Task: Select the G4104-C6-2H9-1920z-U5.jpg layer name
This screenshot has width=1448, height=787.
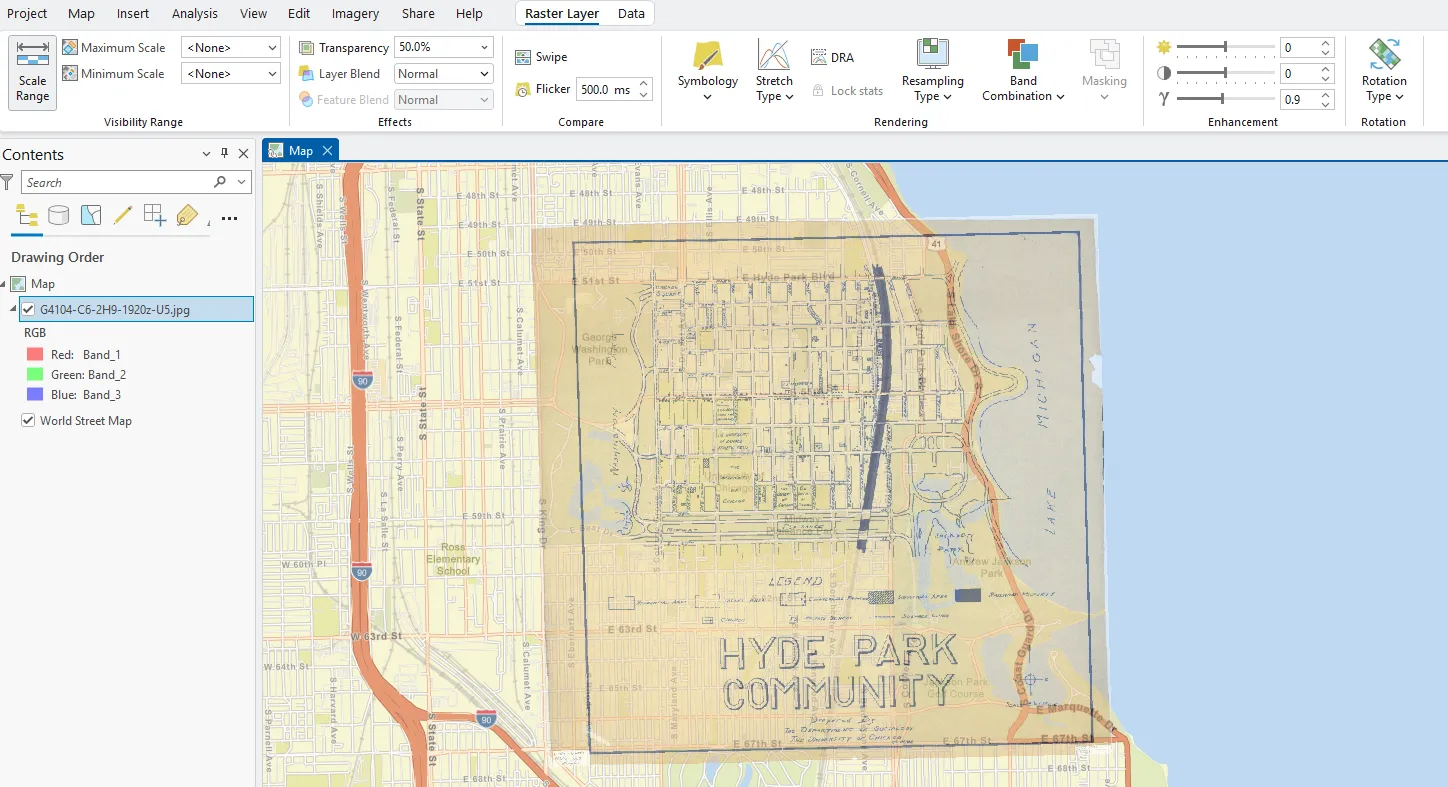Action: pyautogui.click(x=115, y=309)
